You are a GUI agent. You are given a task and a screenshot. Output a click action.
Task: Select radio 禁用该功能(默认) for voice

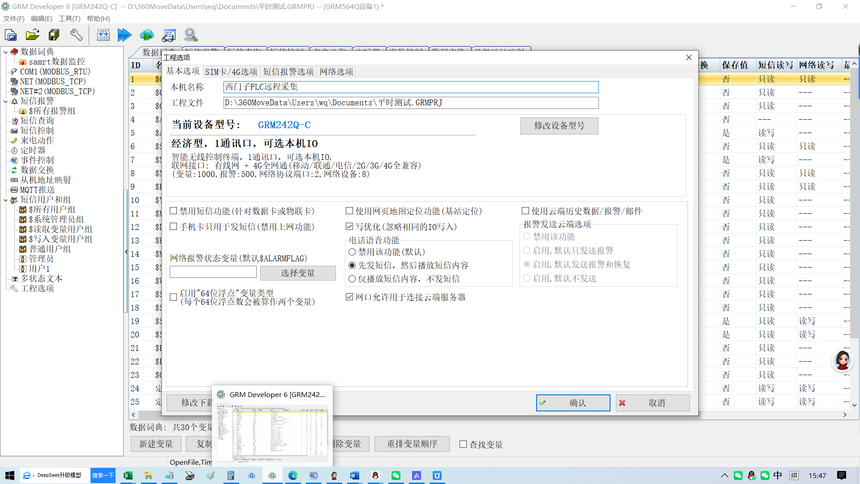tap(352, 252)
